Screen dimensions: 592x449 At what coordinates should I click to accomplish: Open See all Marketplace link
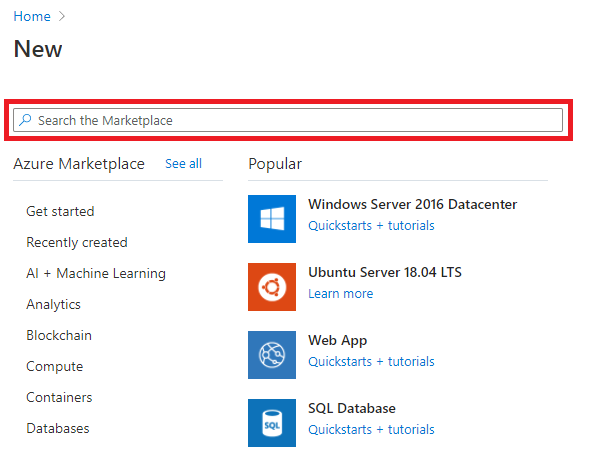[x=183, y=164]
